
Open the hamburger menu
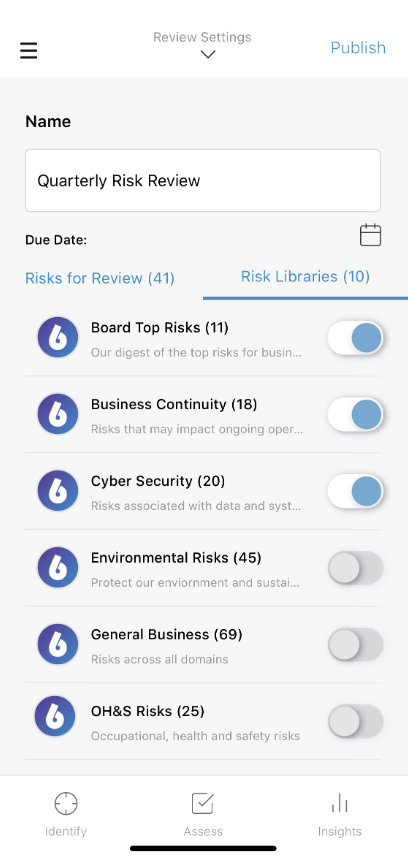tap(29, 50)
